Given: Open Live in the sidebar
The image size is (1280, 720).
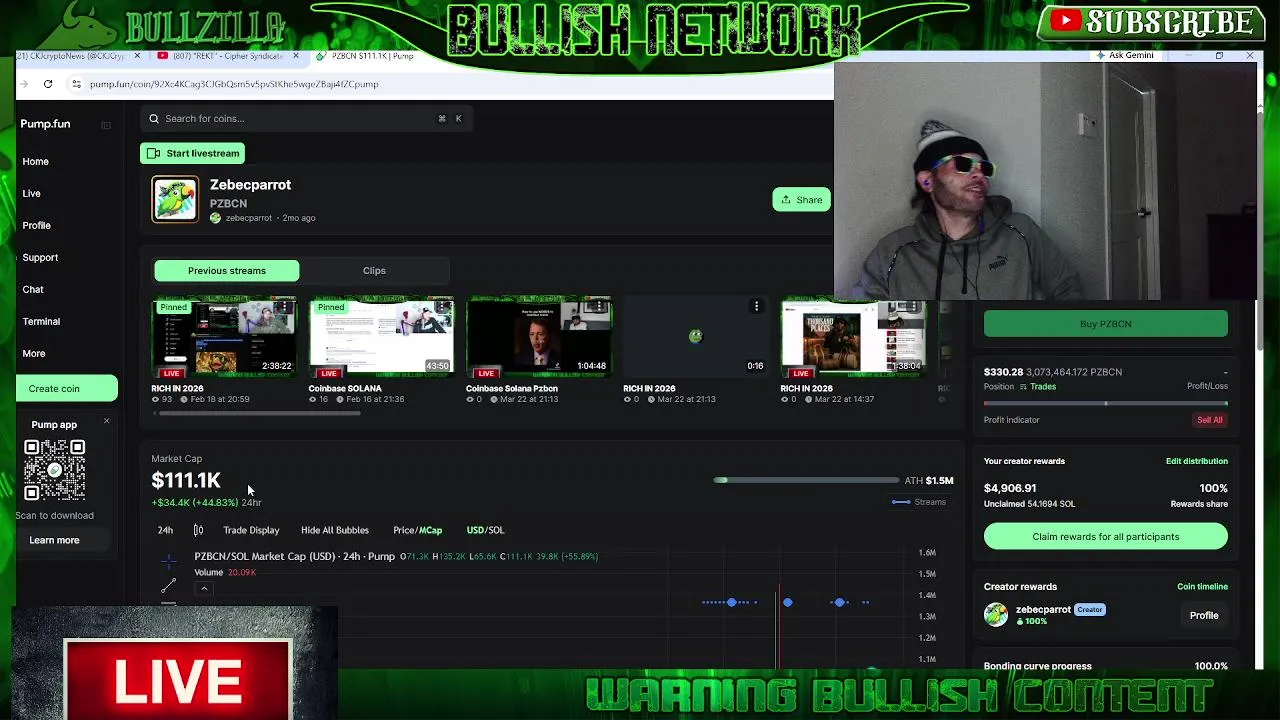Looking at the screenshot, I should coord(32,193).
